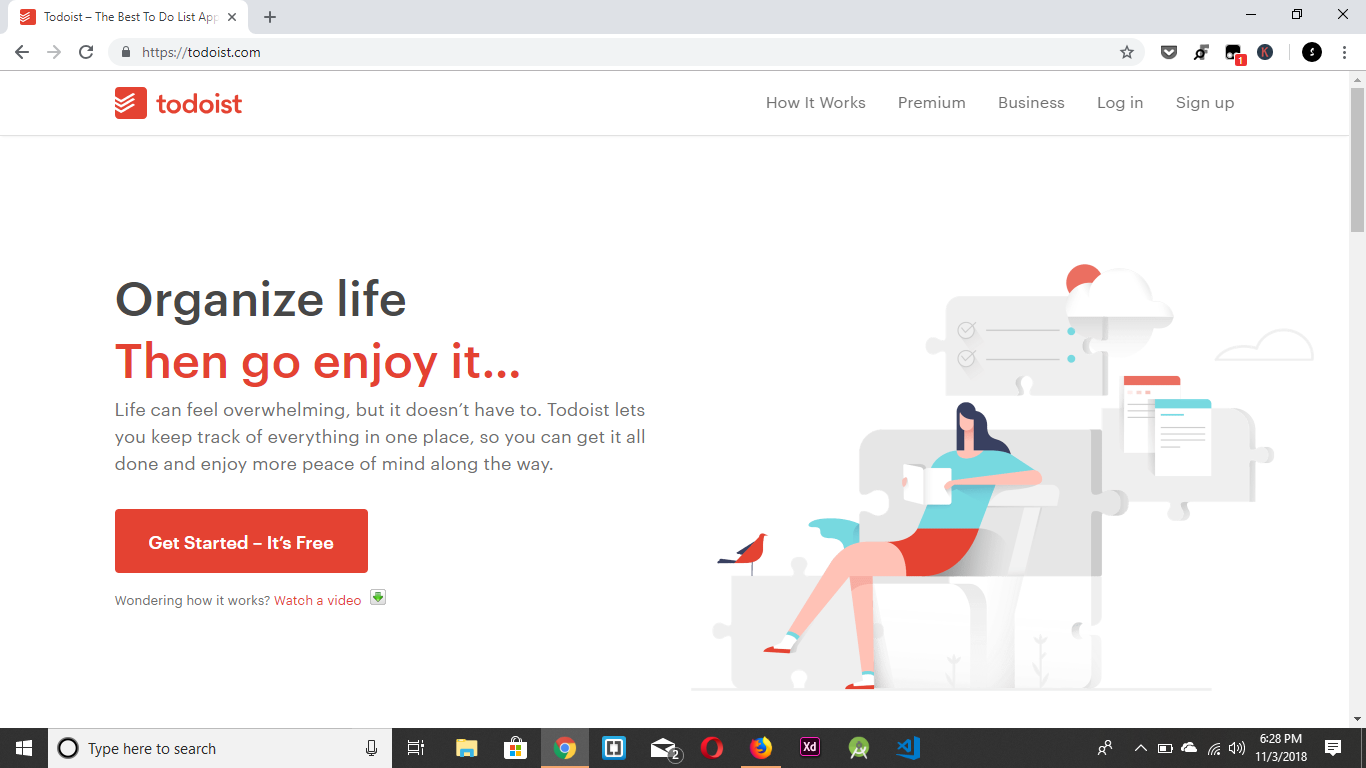The width and height of the screenshot is (1366, 768).
Task: Click the volume speaker icon
Action: [1237, 748]
